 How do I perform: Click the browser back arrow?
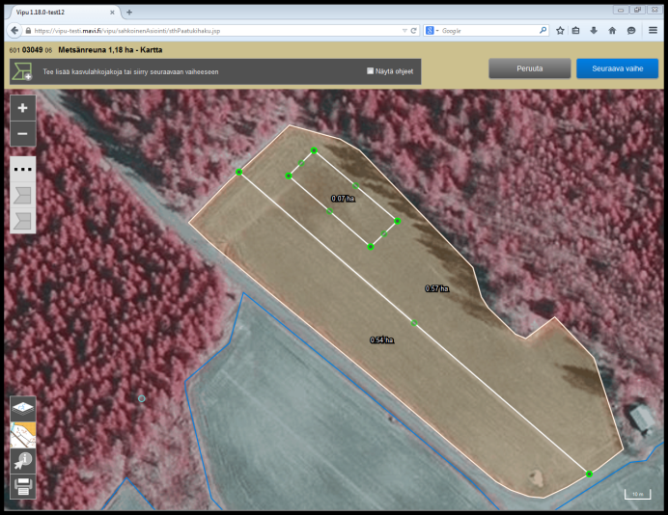15,31
